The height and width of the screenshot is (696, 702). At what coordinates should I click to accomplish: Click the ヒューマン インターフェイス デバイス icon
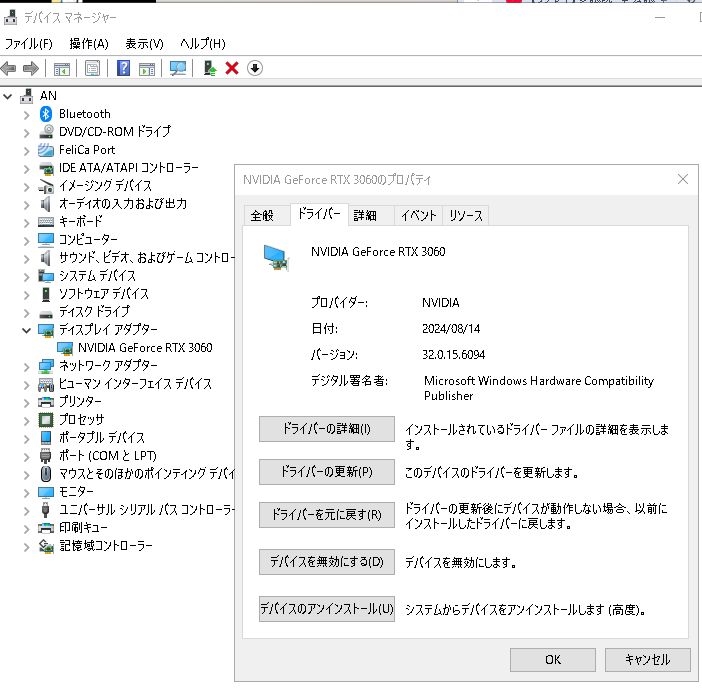46,384
